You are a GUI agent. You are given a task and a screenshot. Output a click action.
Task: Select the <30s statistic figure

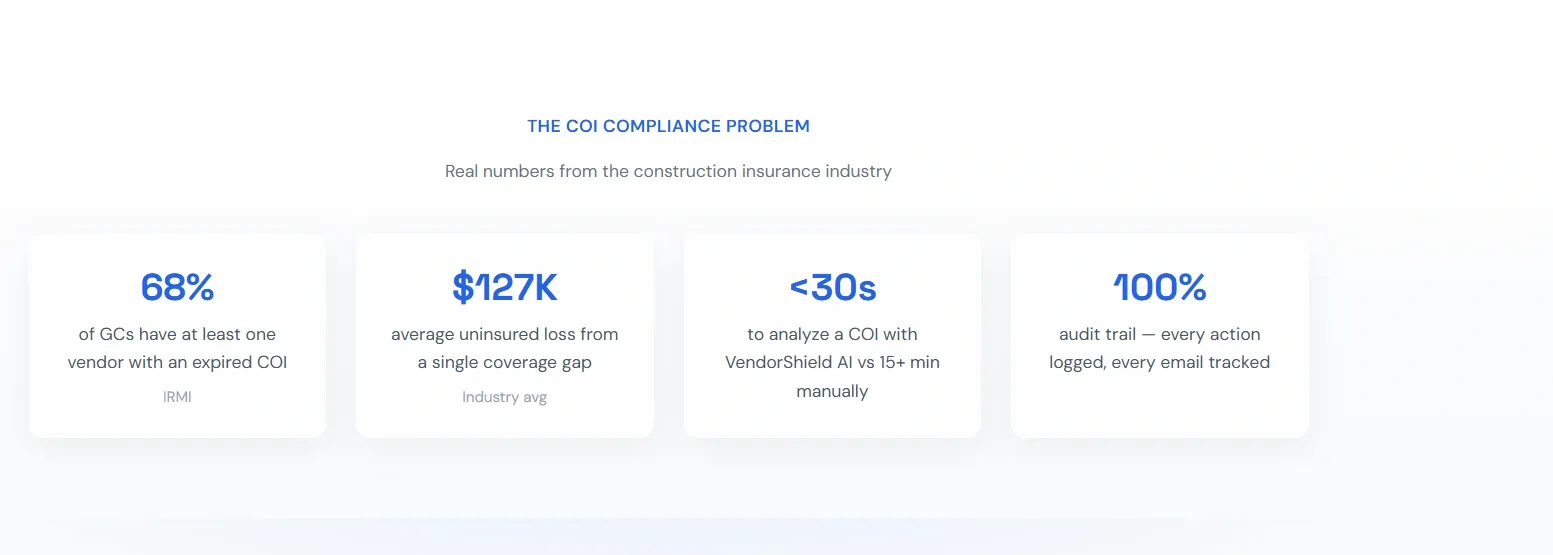pos(832,287)
